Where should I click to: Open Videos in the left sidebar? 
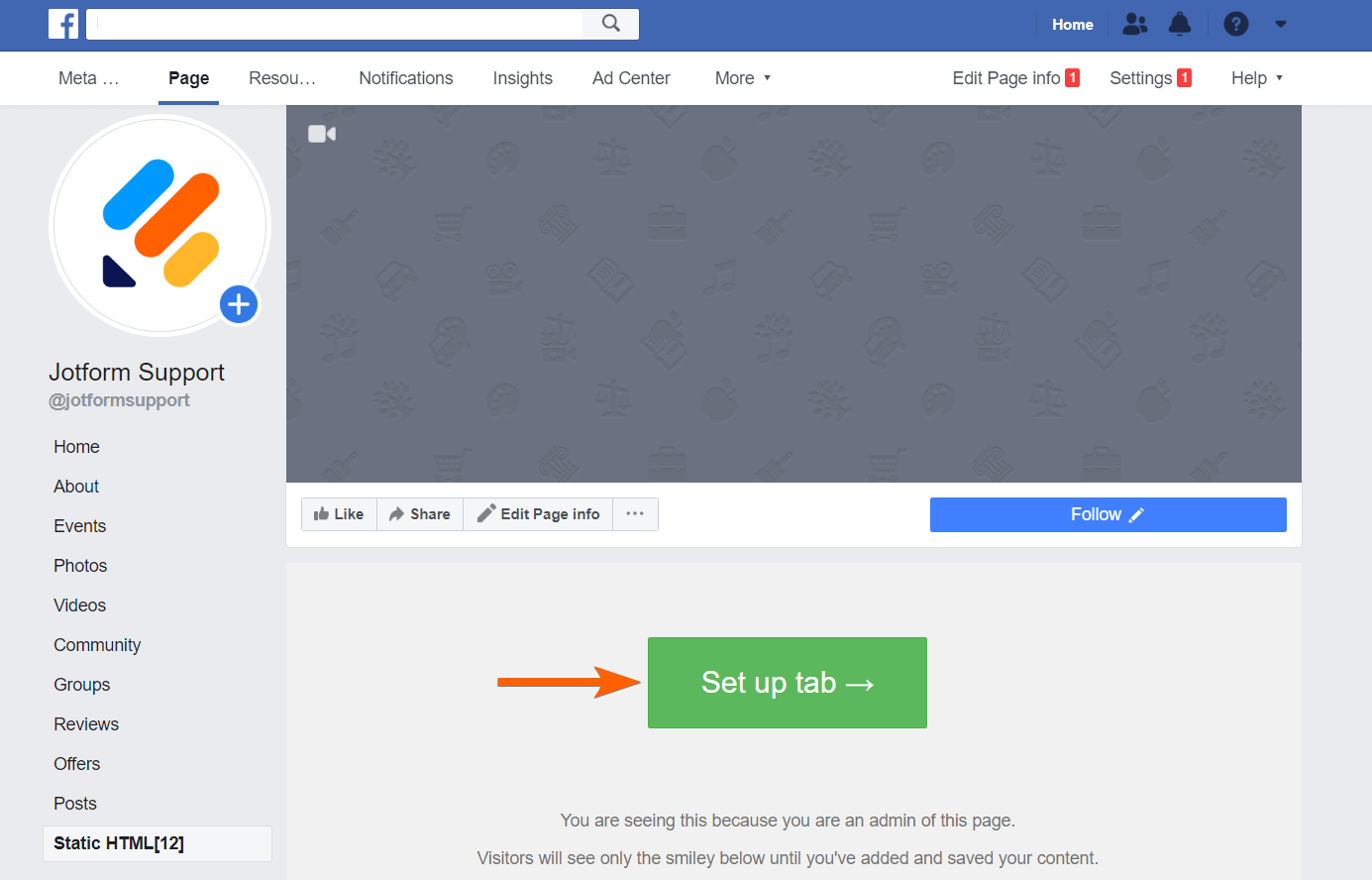[x=79, y=605]
